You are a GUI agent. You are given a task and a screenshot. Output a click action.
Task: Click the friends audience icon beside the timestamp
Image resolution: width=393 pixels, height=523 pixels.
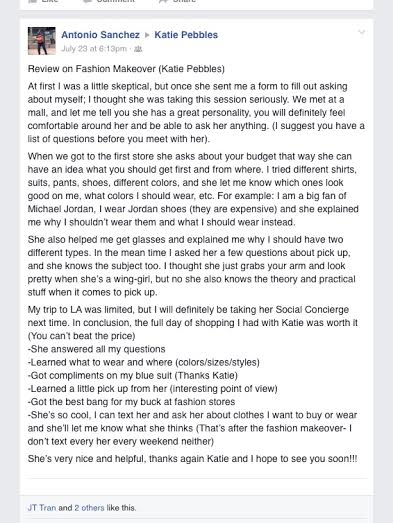pyautogui.click(x=138, y=49)
